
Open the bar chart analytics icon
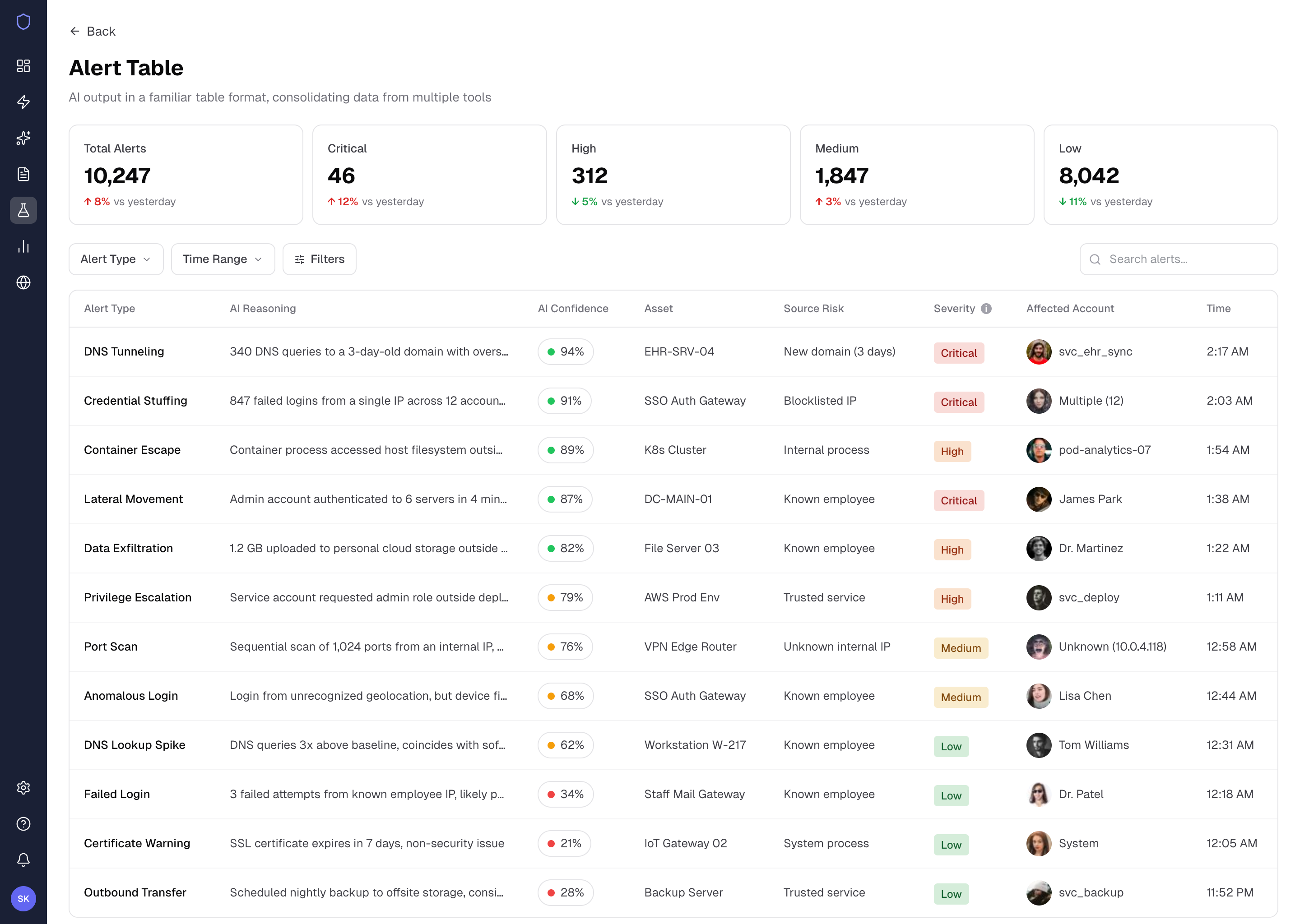click(x=23, y=246)
